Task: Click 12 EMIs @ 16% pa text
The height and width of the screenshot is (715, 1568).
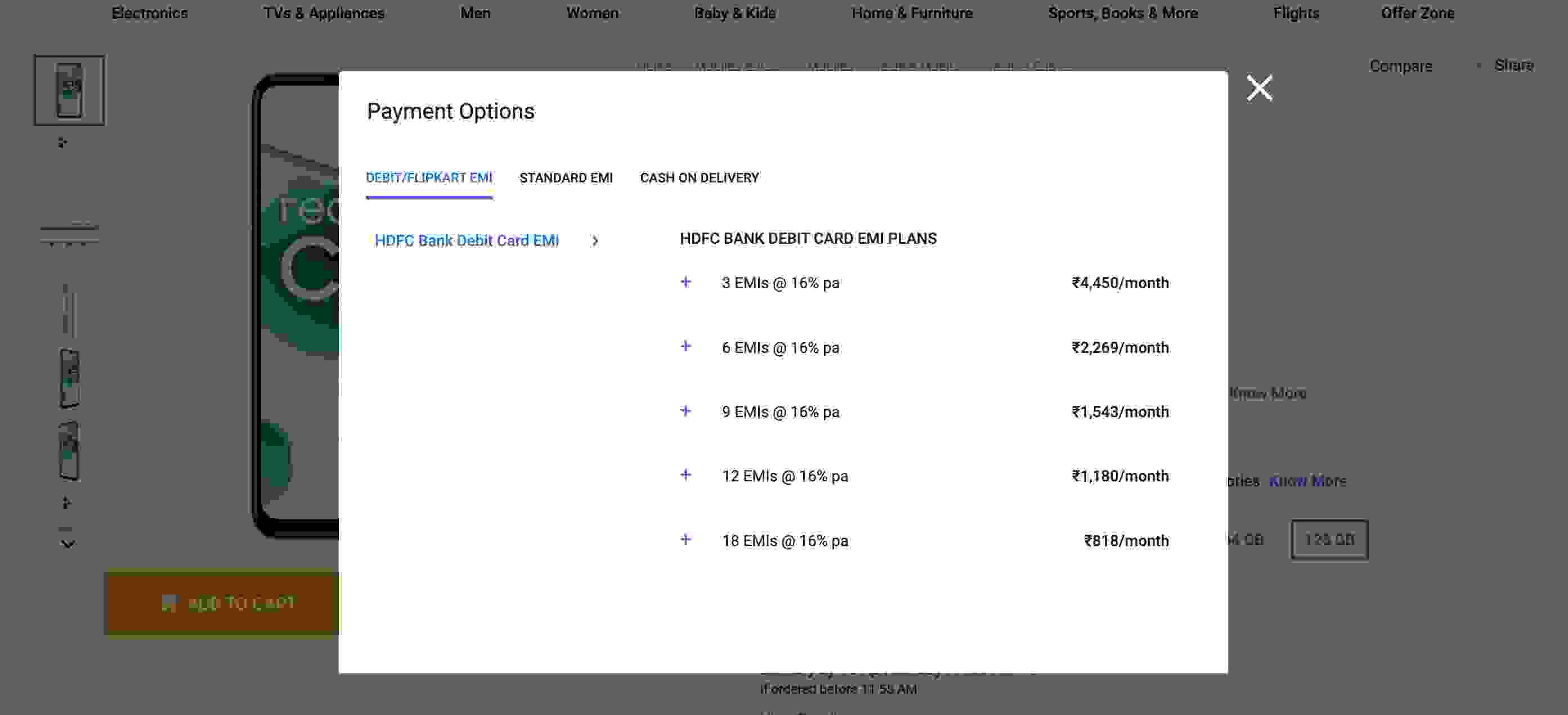Action: [x=785, y=476]
